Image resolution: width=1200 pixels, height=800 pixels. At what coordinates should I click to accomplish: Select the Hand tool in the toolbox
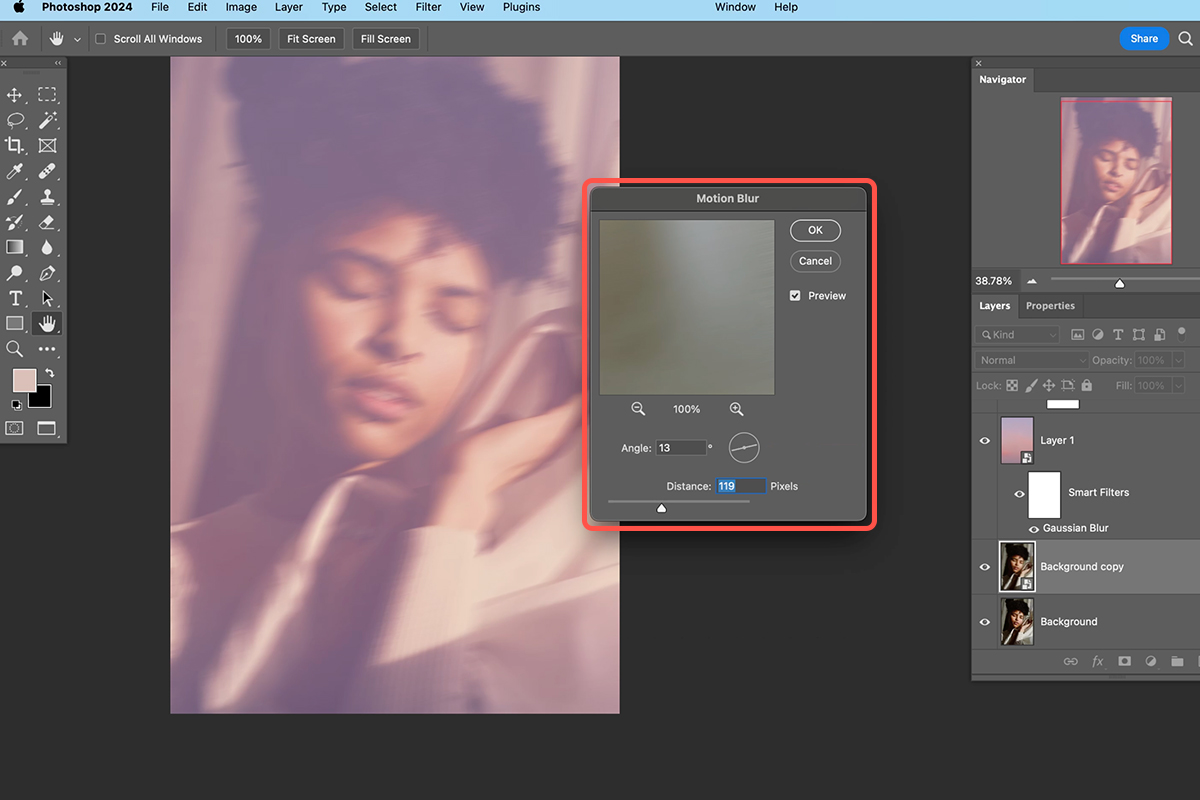coord(47,323)
